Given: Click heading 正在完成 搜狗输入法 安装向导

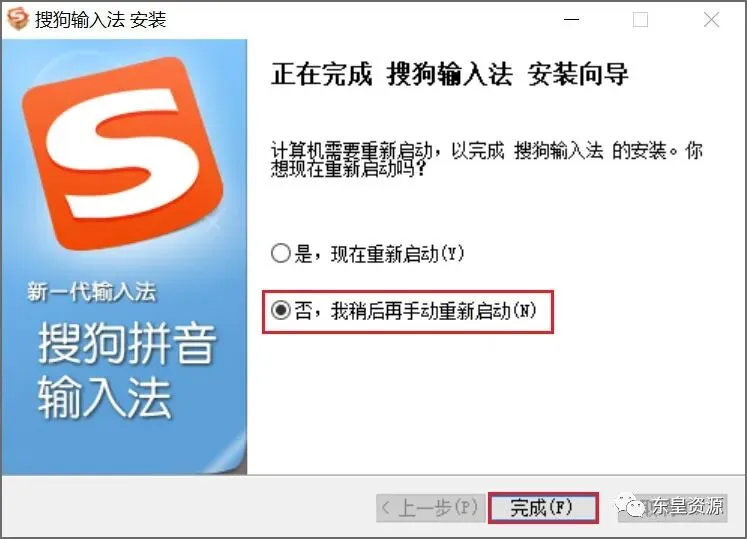Looking at the screenshot, I should pyautogui.click(x=450, y=74).
